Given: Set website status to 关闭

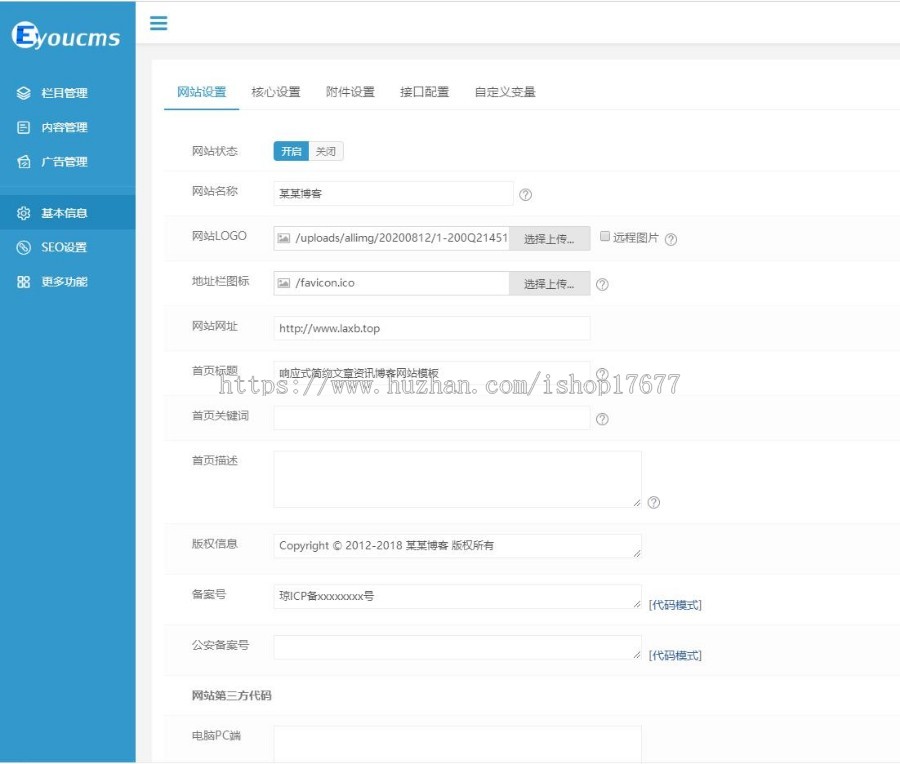Looking at the screenshot, I should click(x=325, y=151).
